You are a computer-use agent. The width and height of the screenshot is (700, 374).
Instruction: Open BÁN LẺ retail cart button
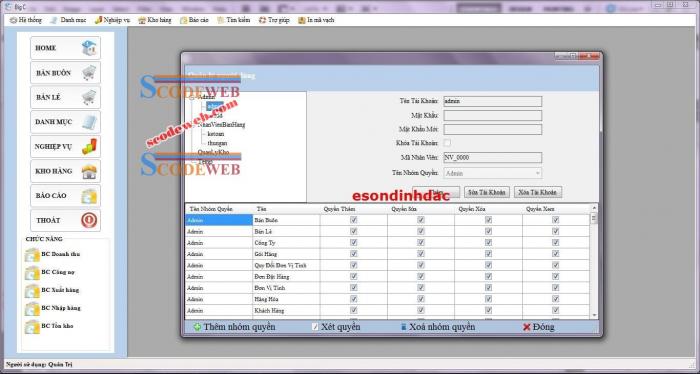click(65, 97)
